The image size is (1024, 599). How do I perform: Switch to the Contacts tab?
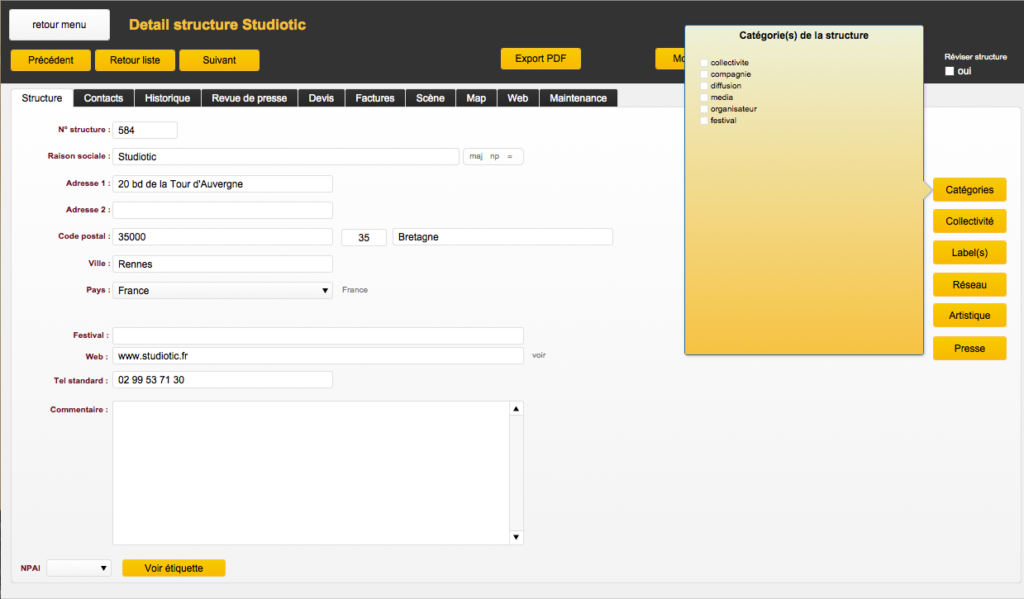click(103, 98)
